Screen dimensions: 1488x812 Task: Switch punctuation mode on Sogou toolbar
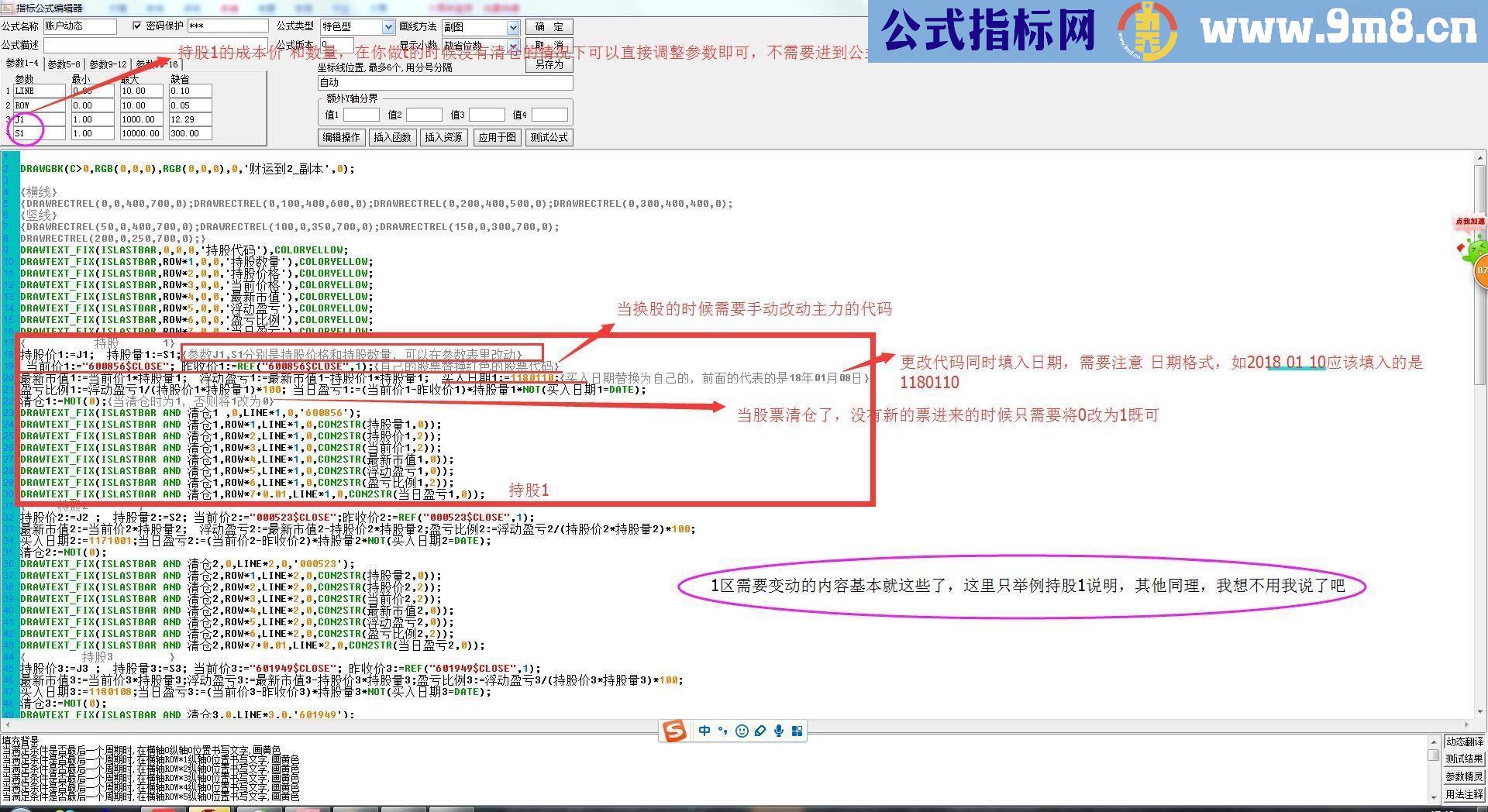[722, 731]
